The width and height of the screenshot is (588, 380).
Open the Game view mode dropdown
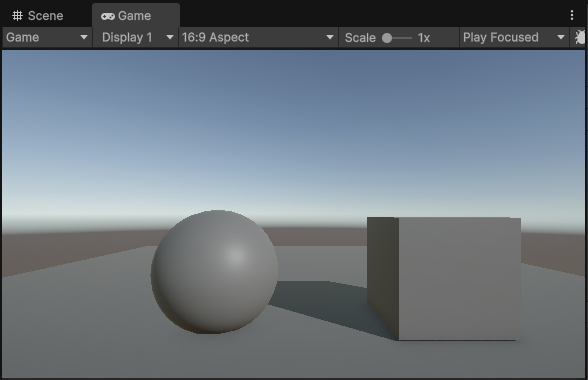click(47, 38)
